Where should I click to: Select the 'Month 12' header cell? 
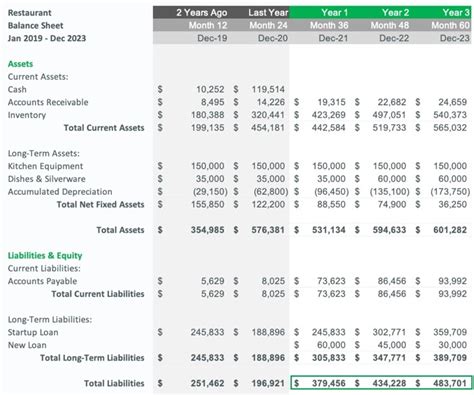(x=208, y=25)
